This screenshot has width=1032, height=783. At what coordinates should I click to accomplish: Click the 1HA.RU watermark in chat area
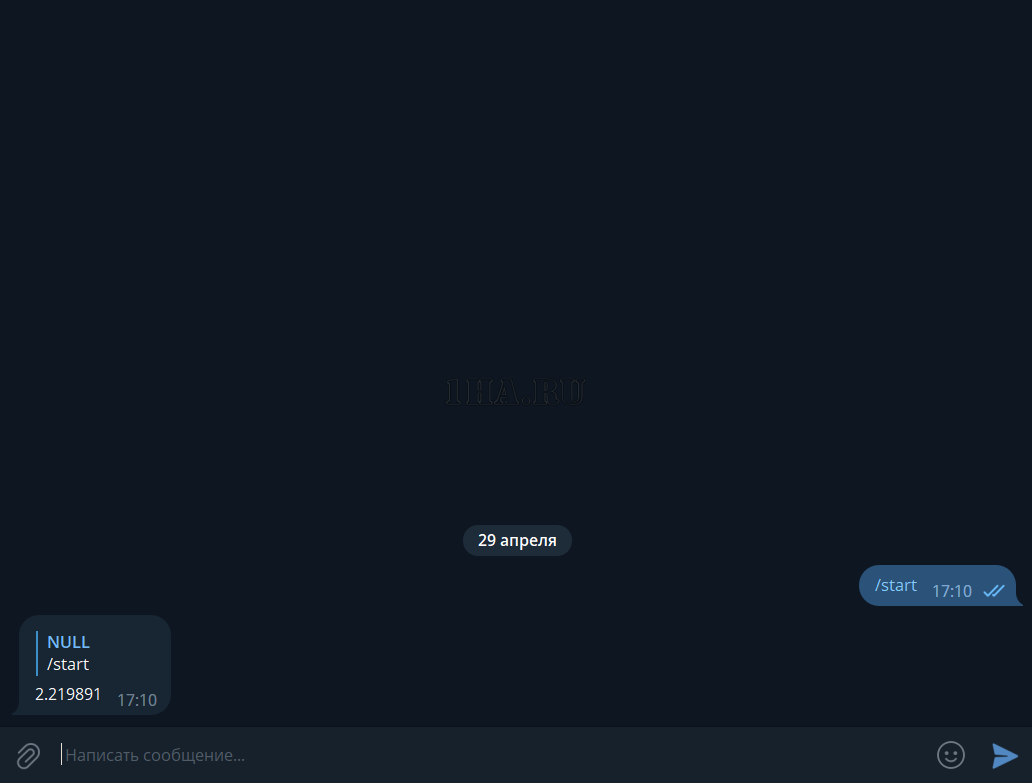(x=515, y=392)
